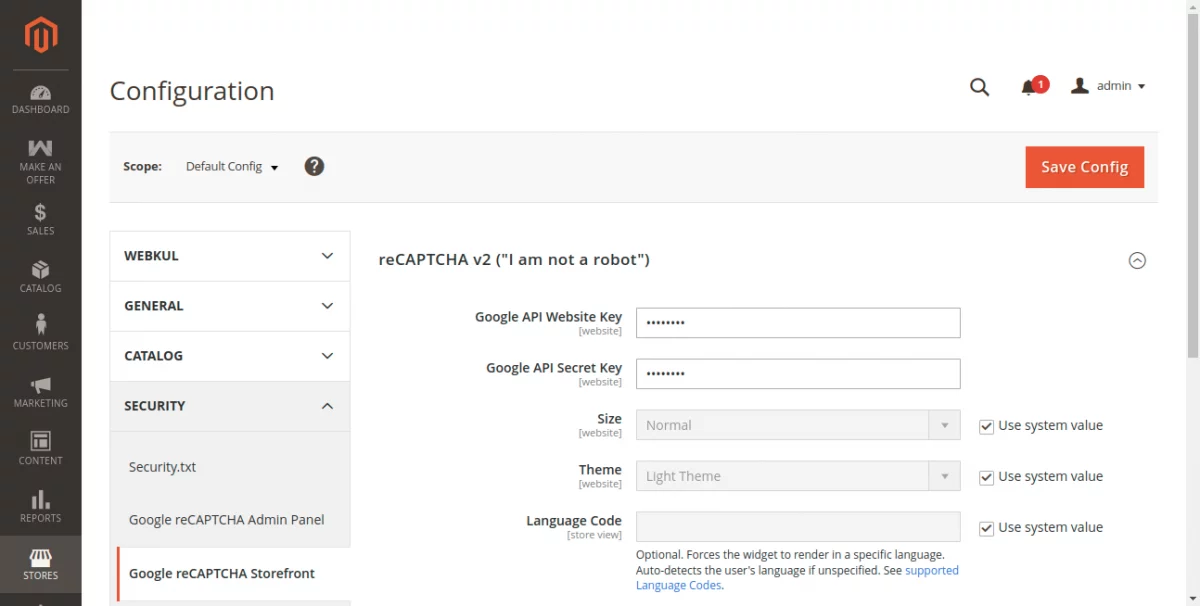
Task: Open Google reCAPTCHA Admin Panel tab
Action: point(227,520)
